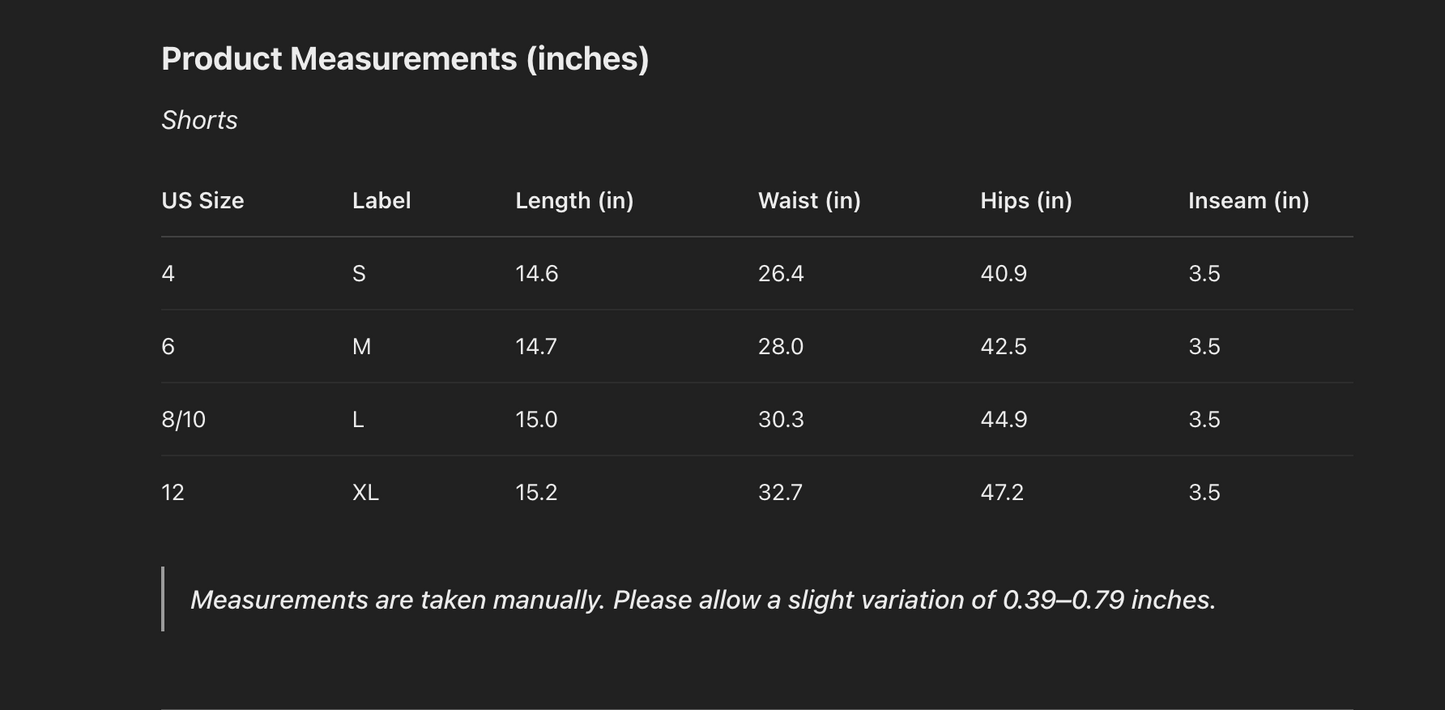Select the Hips (in) column header
Viewport: 1445px width, 710px height.
click(x=1026, y=200)
